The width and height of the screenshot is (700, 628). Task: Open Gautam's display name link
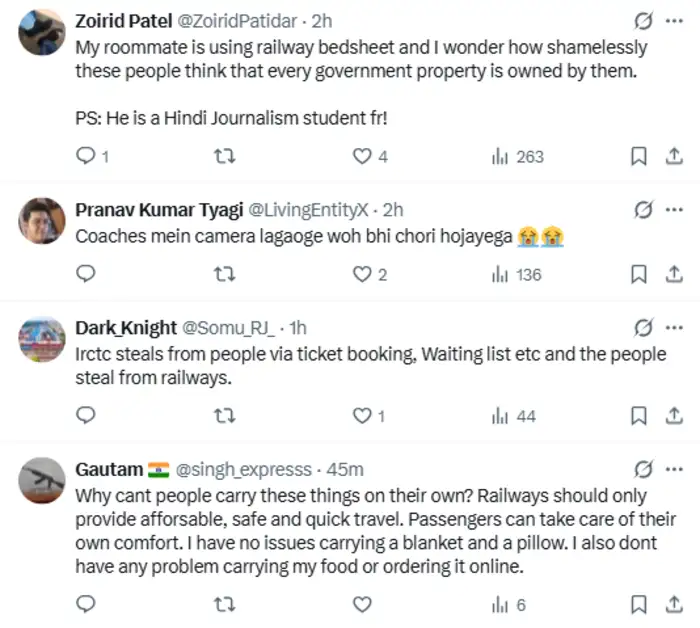click(x=108, y=469)
